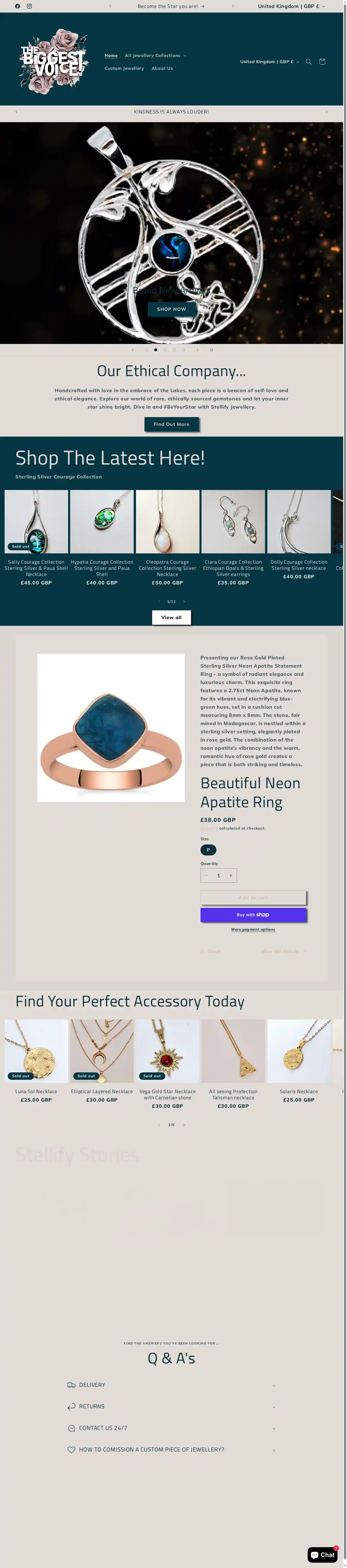
Task: Expand the DELIVERY question
Action: click(171, 1385)
